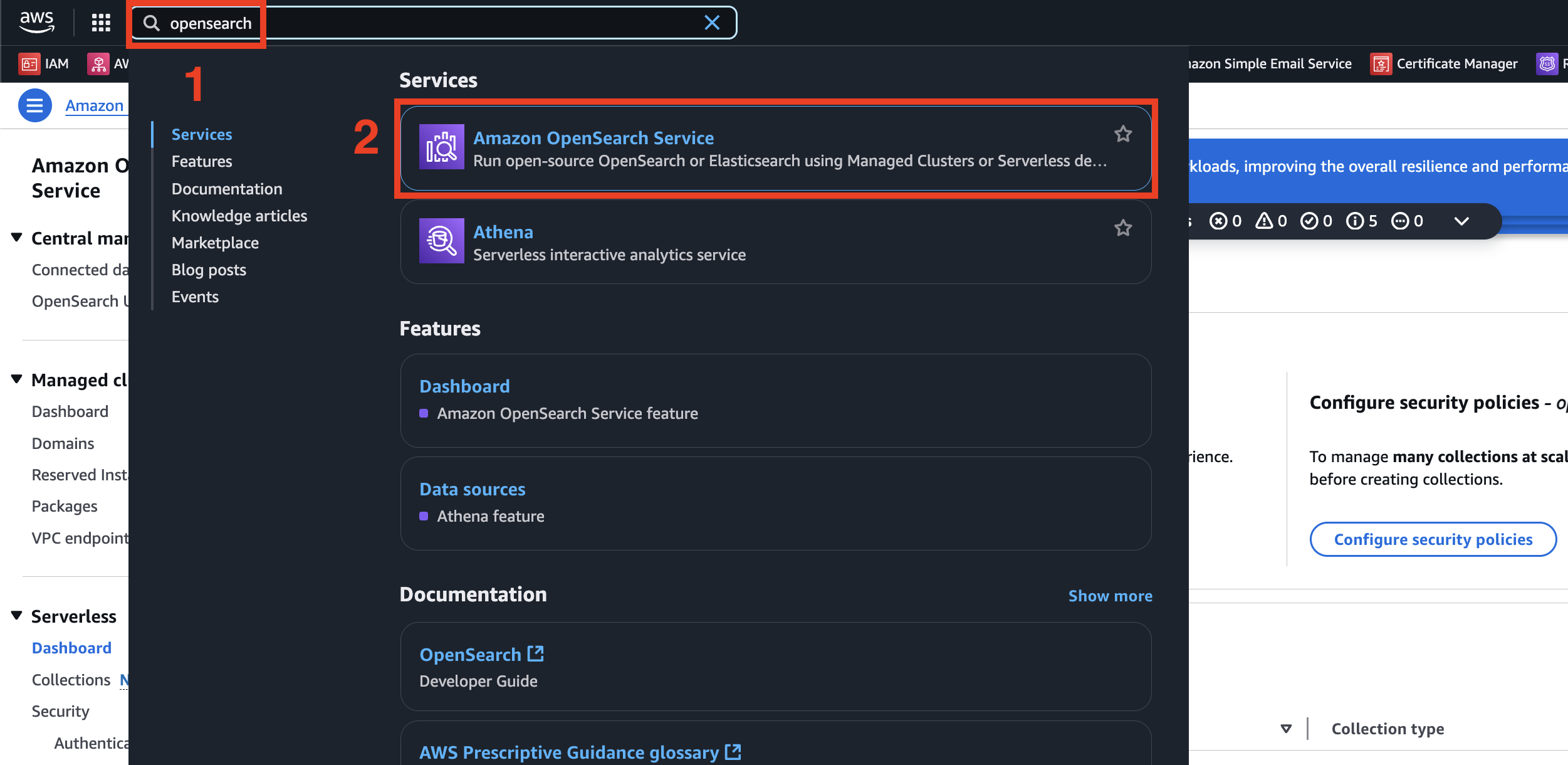Screen dimensions: 1568x765
Task: Click inside the opensearch search field
Action: (434, 23)
